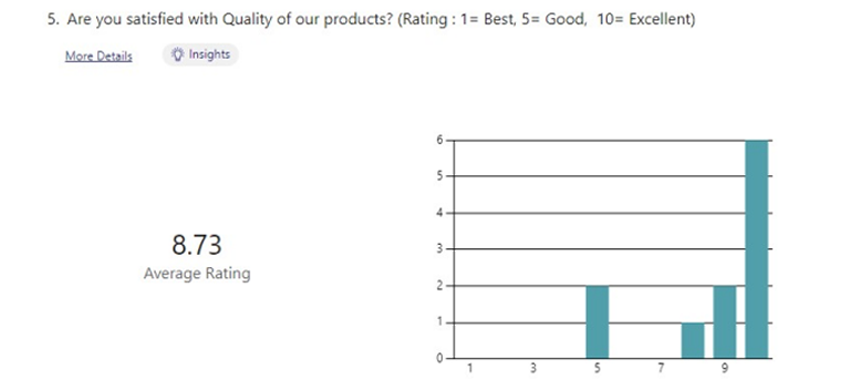847x379 pixels.
Task: Click the y-axis label 0
Action: [440, 358]
